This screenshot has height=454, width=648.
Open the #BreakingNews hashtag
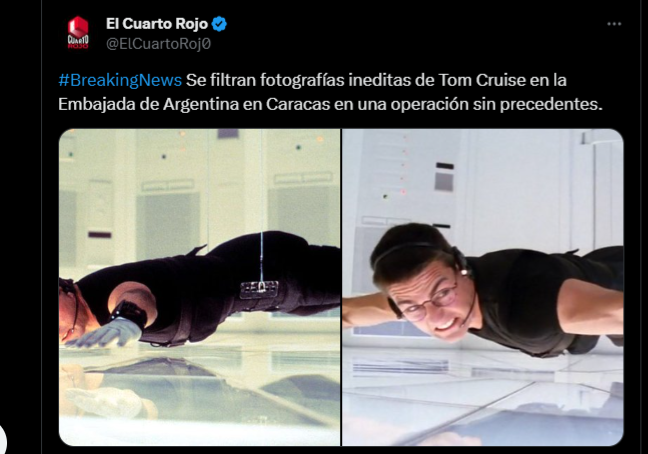pyautogui.click(x=120, y=80)
